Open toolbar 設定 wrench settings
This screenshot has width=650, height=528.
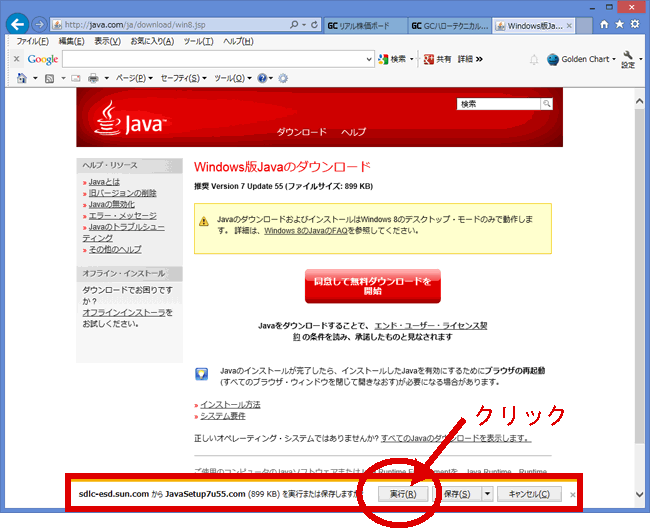point(628,59)
